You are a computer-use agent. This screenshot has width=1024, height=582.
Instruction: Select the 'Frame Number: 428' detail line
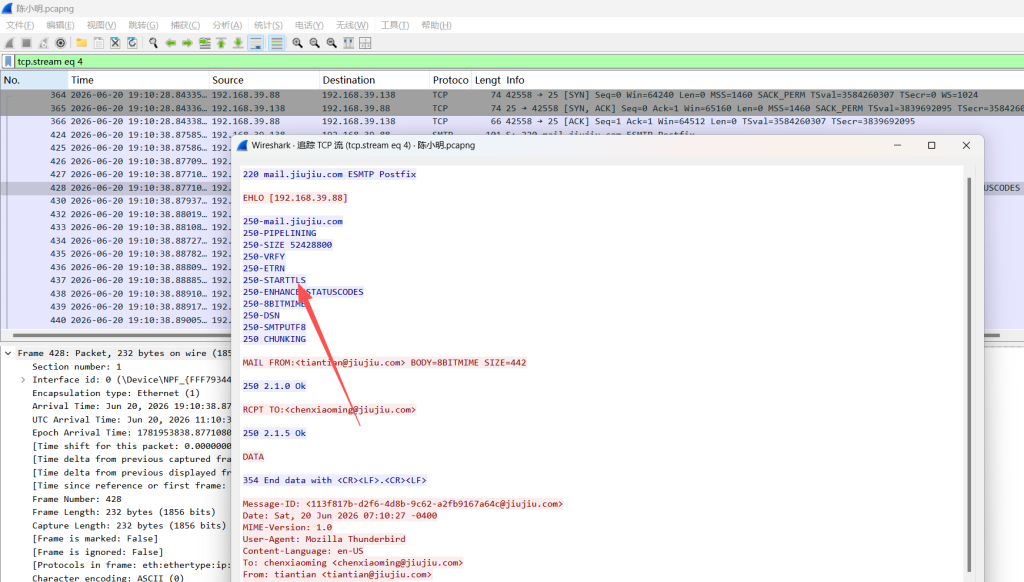tap(77, 499)
